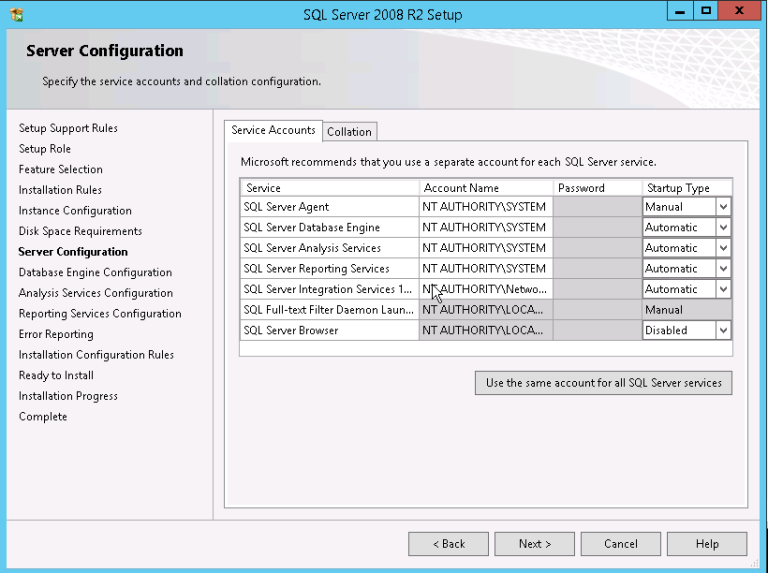Click Manual startup type of Full-text Filter Daemon

(x=687, y=310)
